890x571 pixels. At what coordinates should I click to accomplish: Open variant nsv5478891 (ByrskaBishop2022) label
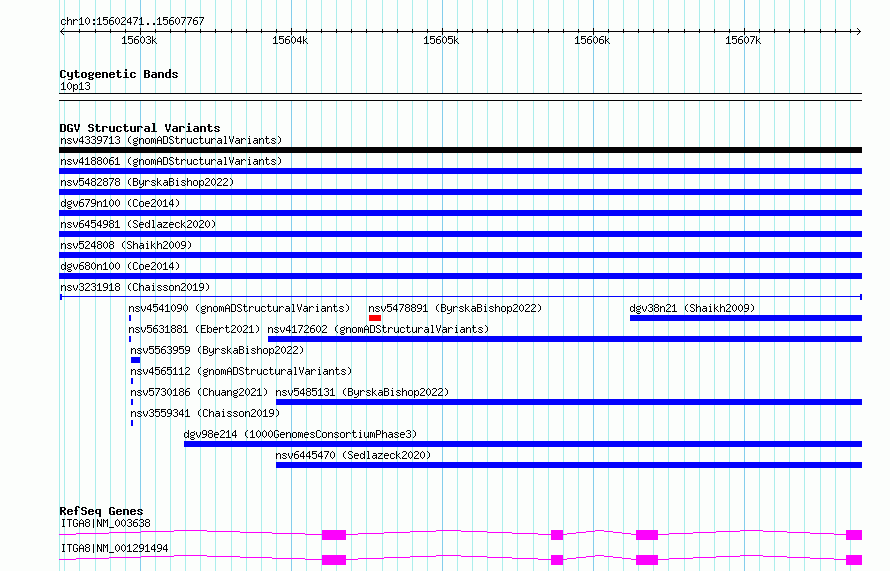[455, 308]
